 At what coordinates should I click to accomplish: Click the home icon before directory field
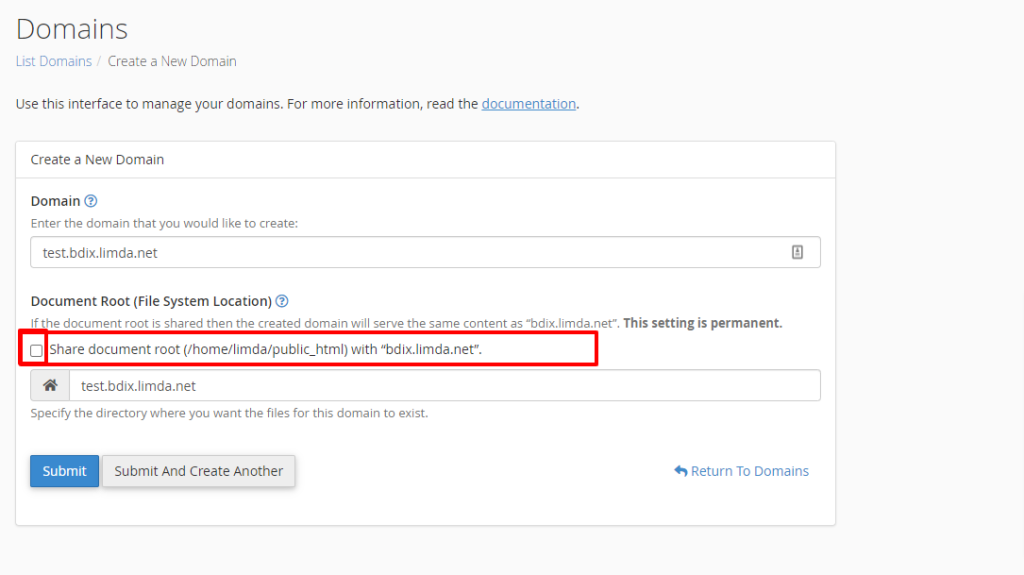[x=50, y=386]
